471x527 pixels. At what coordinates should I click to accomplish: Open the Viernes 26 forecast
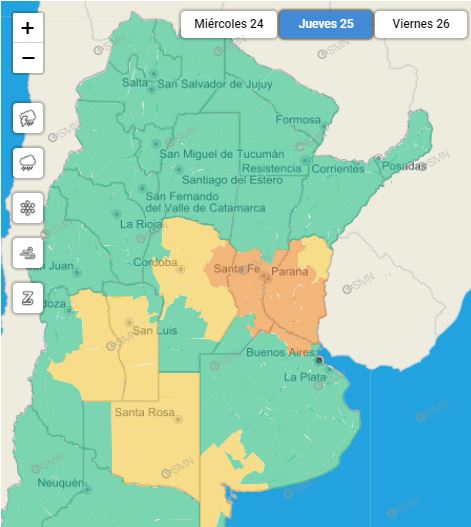pos(421,24)
